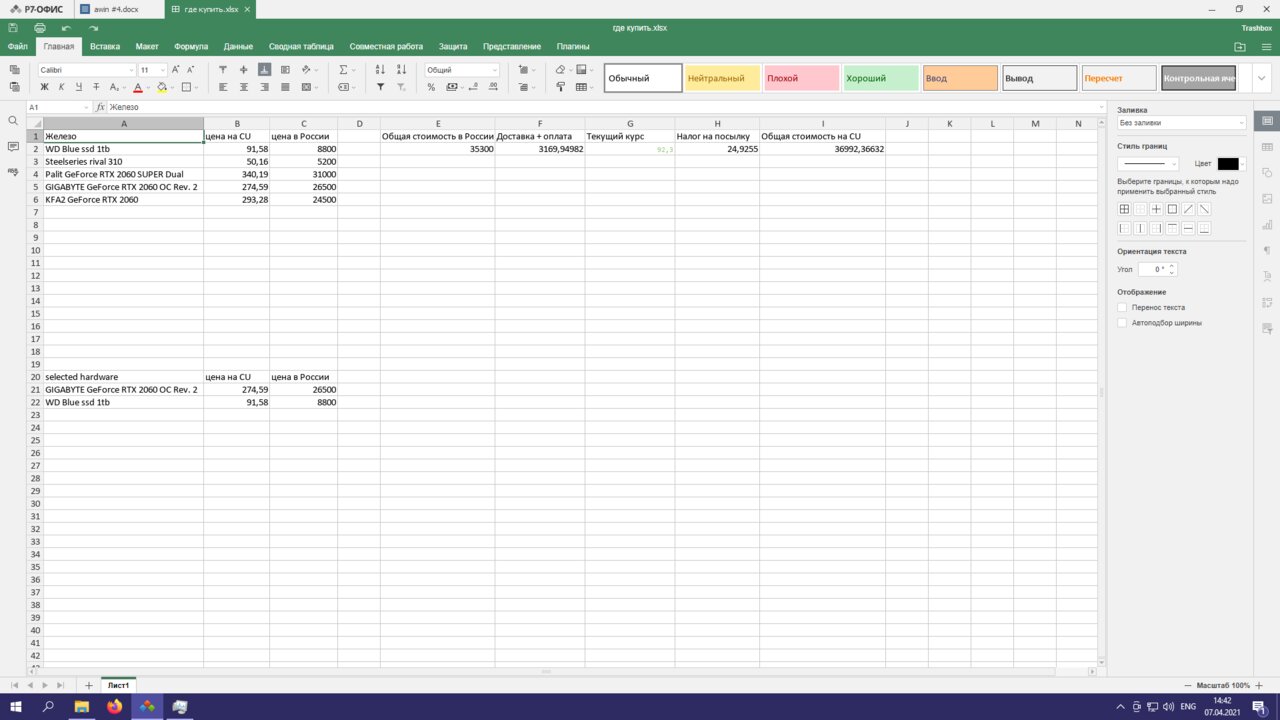Click the Copy icon in the ribbon

(15, 70)
